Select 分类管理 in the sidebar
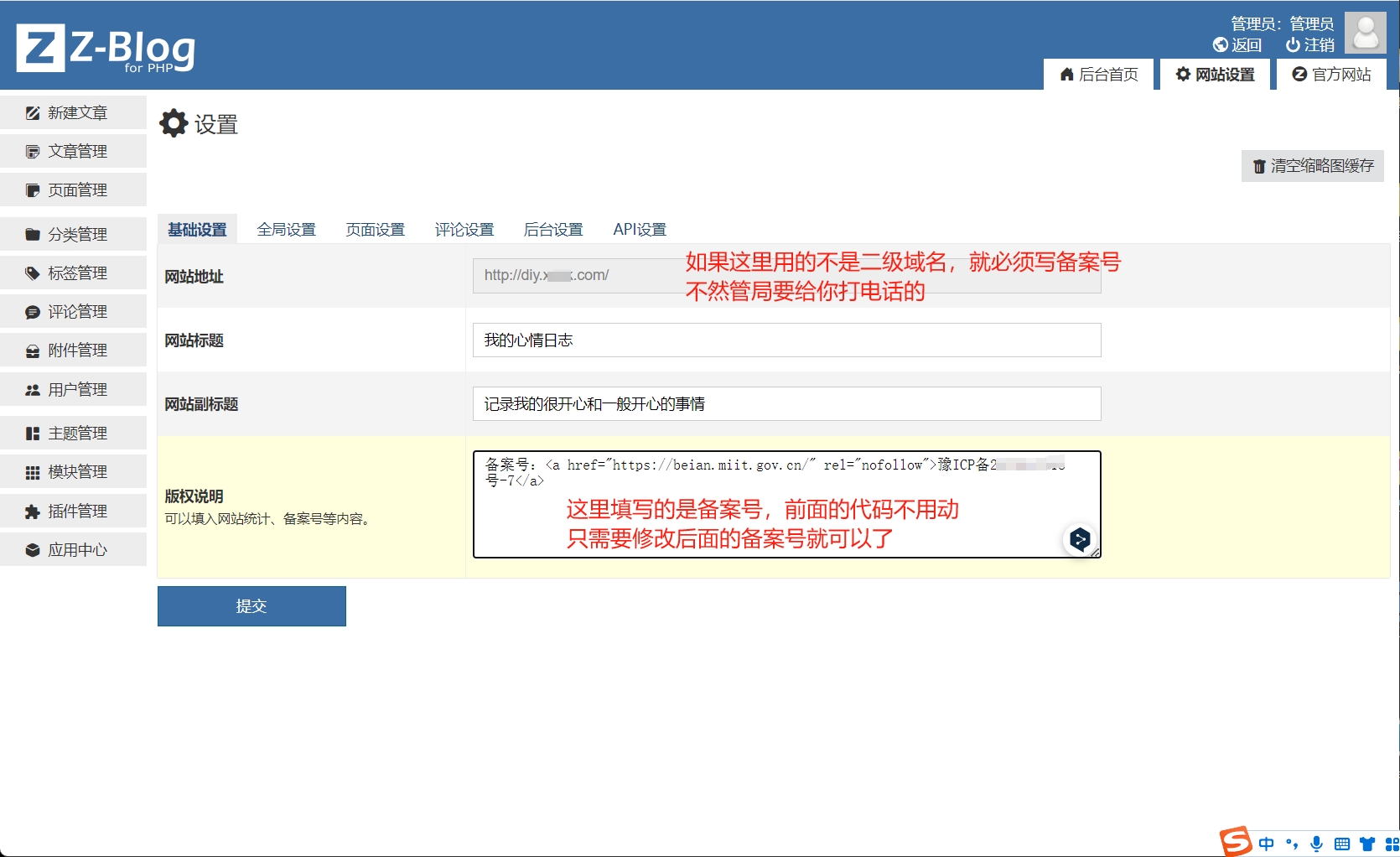The image size is (1400, 857). click(x=76, y=234)
